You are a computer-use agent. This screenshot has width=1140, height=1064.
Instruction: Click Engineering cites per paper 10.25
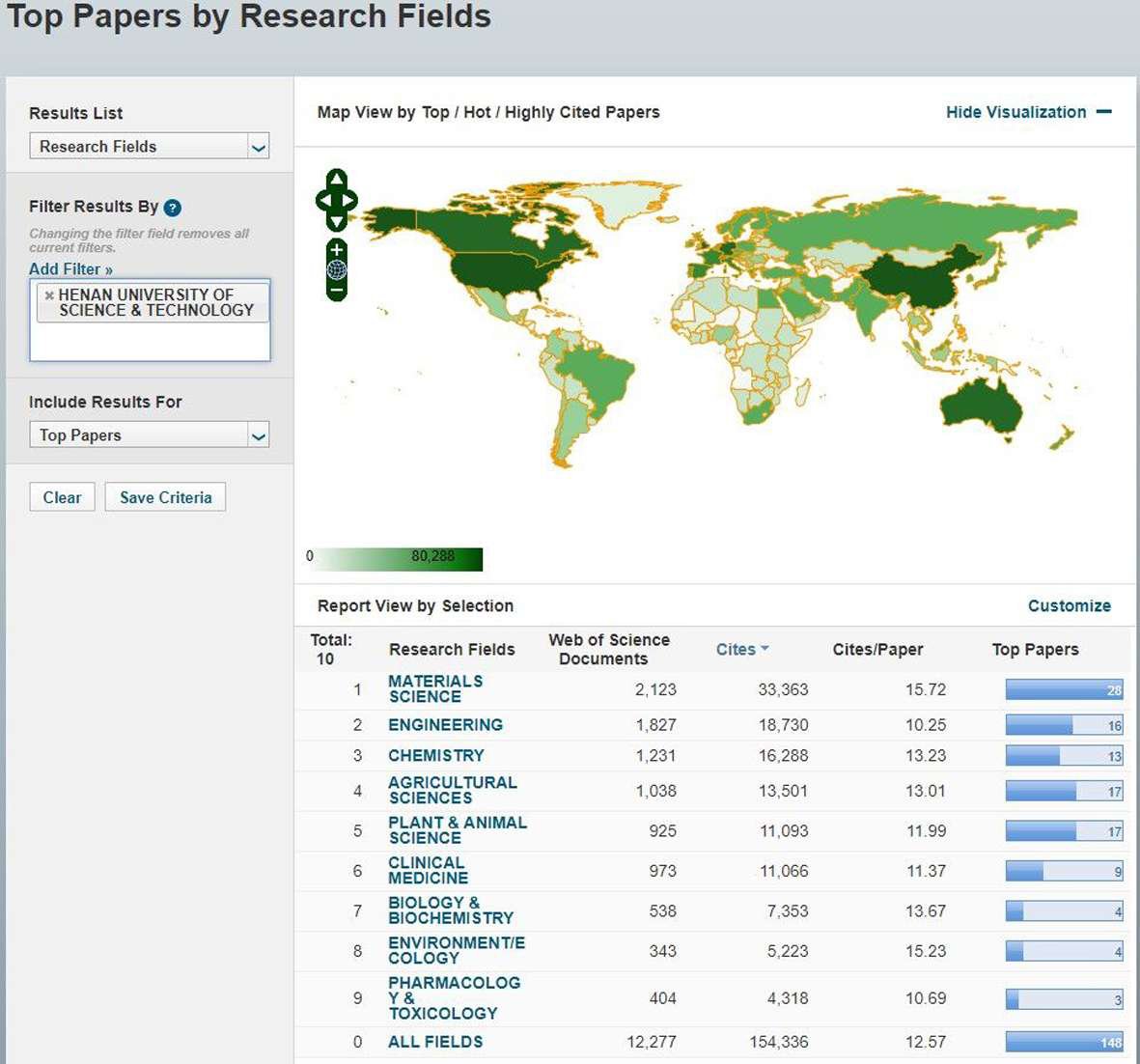coord(926,725)
